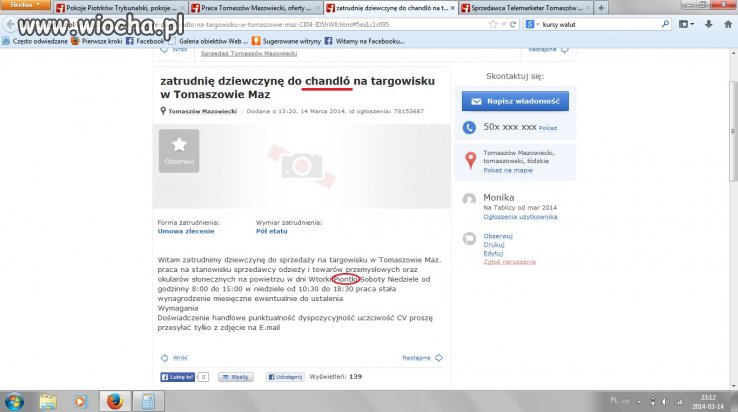The image size is (738, 412).
Task: Click Obserwuj link in sidebar
Action: click(498, 236)
